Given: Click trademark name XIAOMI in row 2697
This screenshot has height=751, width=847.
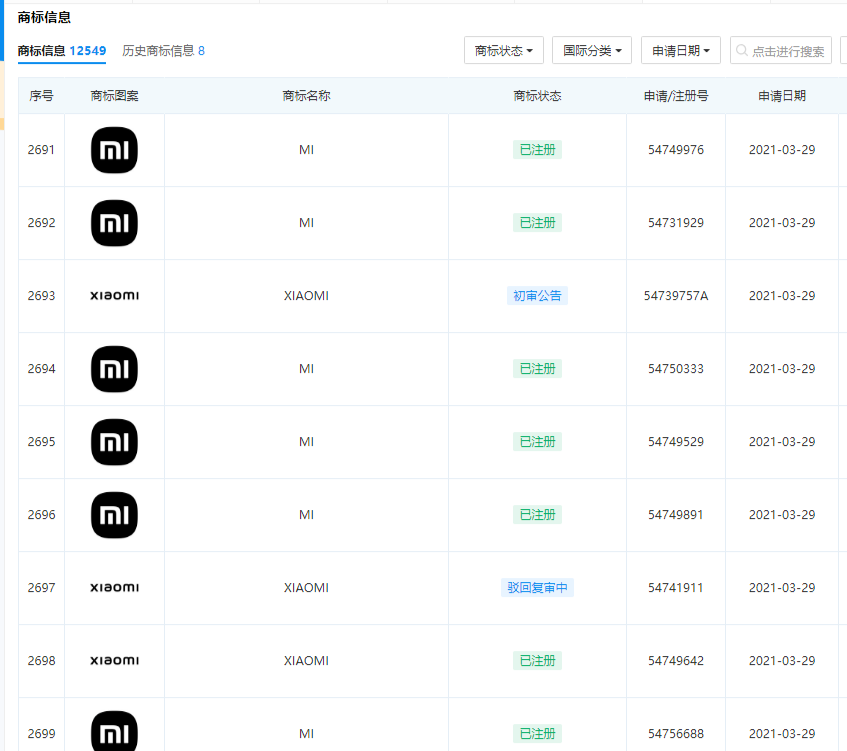Looking at the screenshot, I should [x=306, y=587].
